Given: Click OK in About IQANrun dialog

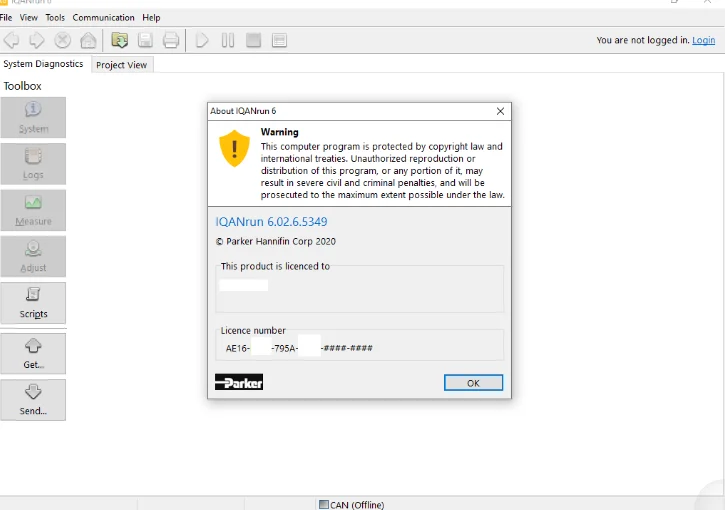Looking at the screenshot, I should [x=473, y=383].
